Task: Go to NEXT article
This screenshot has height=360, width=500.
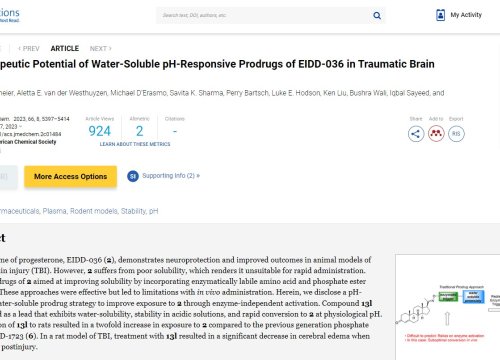Action: tap(100, 49)
